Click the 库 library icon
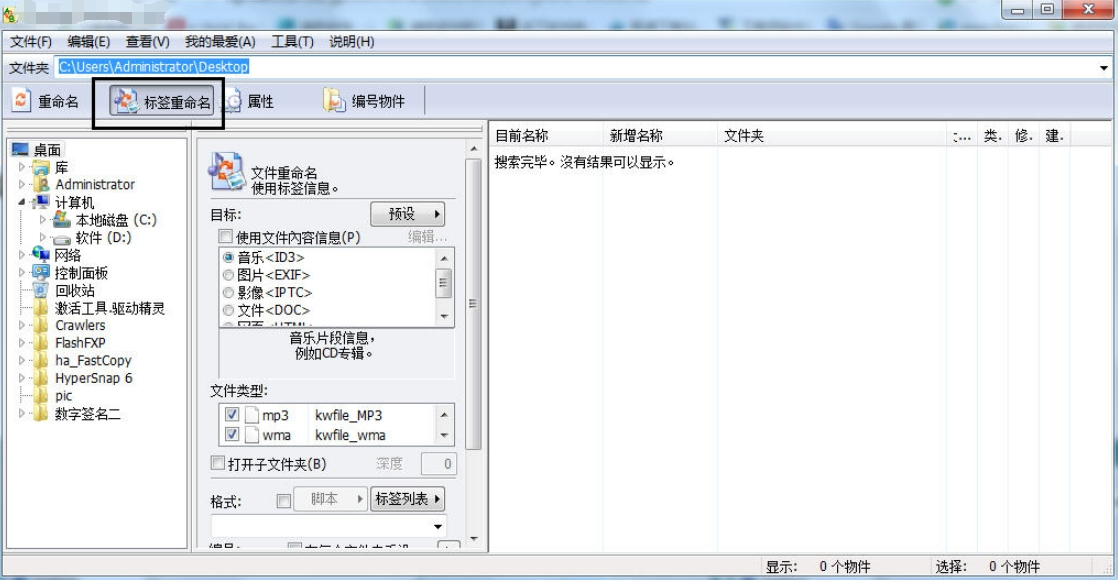Viewport: 1118px width, 580px height. (x=41, y=167)
